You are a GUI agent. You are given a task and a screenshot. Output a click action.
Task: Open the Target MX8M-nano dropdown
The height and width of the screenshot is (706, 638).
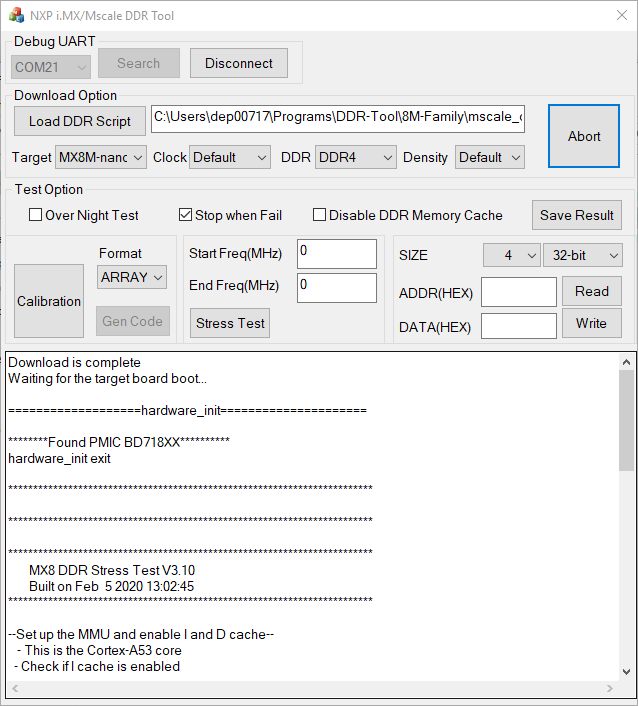[x=101, y=157]
